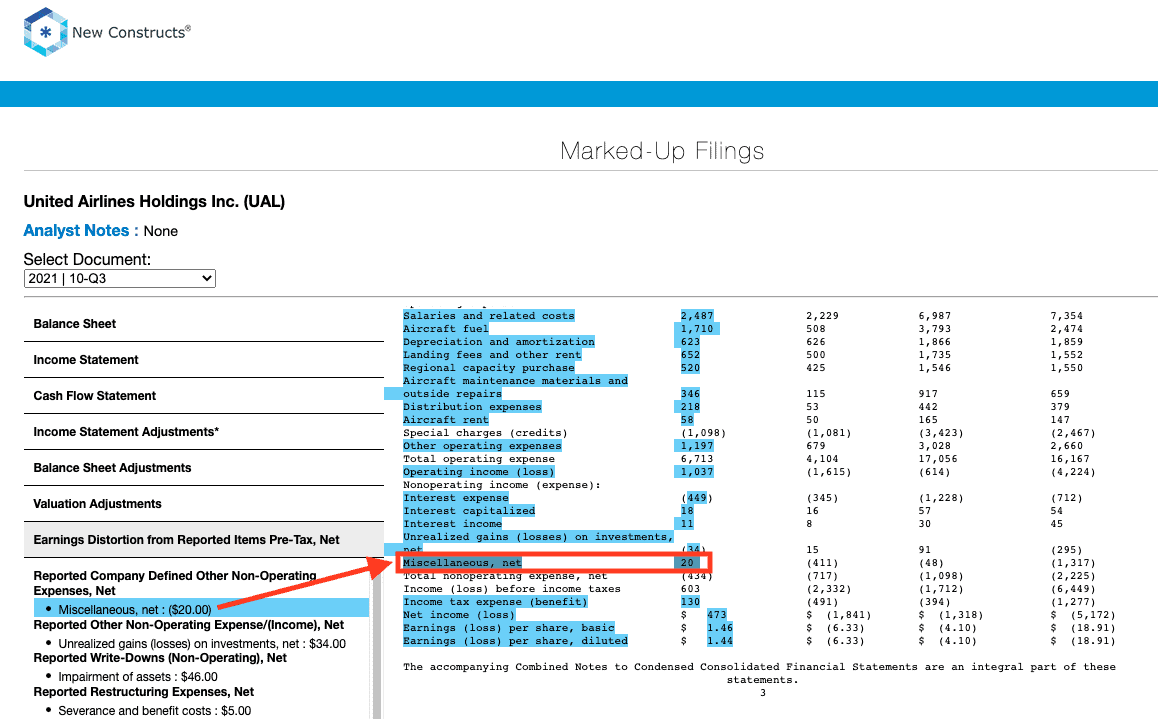
Task: Click the Regional capacity purchase label
Action: 489,368
